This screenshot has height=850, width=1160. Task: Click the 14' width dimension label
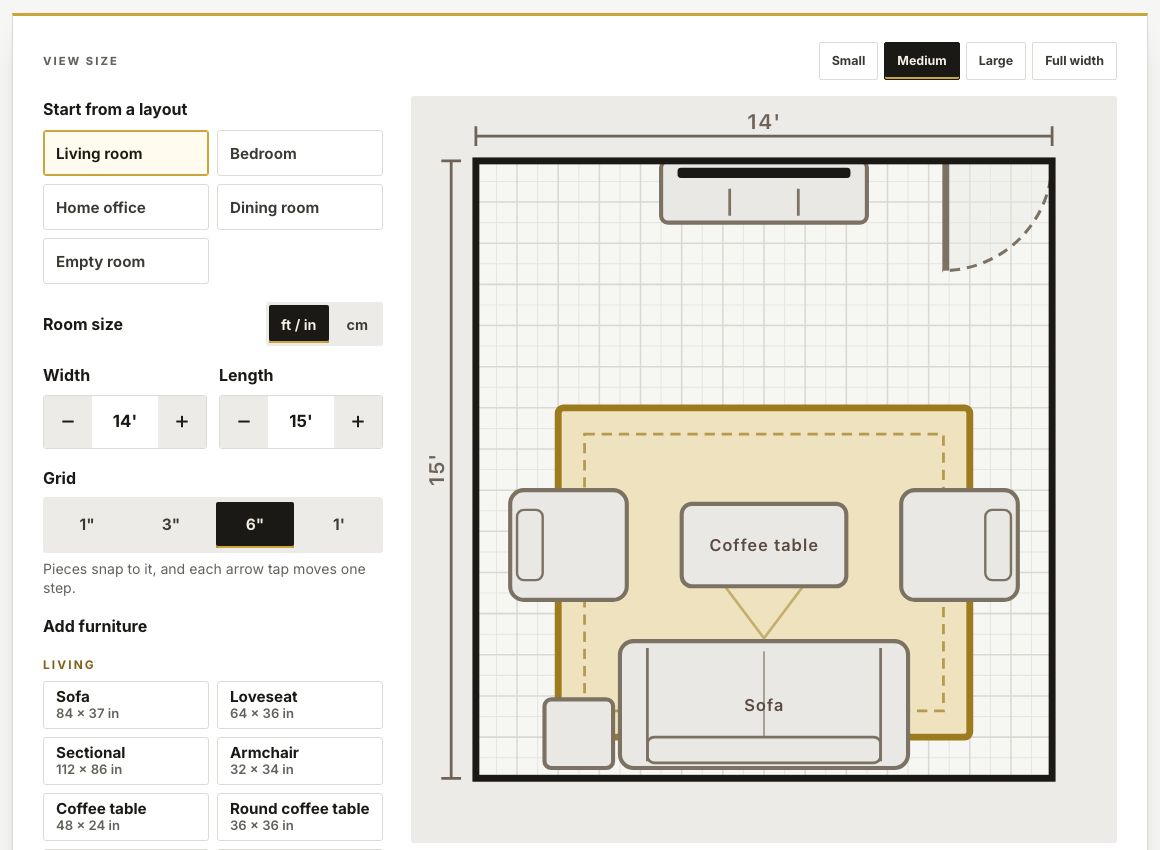[763, 121]
